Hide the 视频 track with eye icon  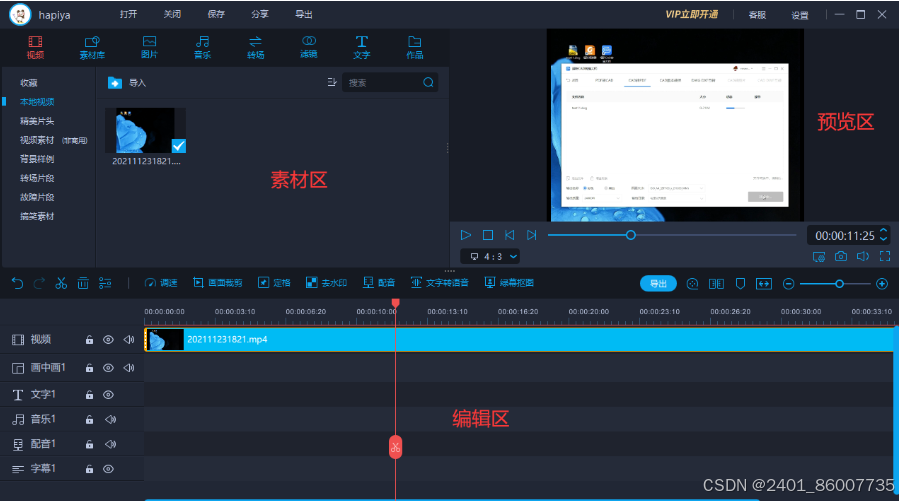pyautogui.click(x=108, y=340)
